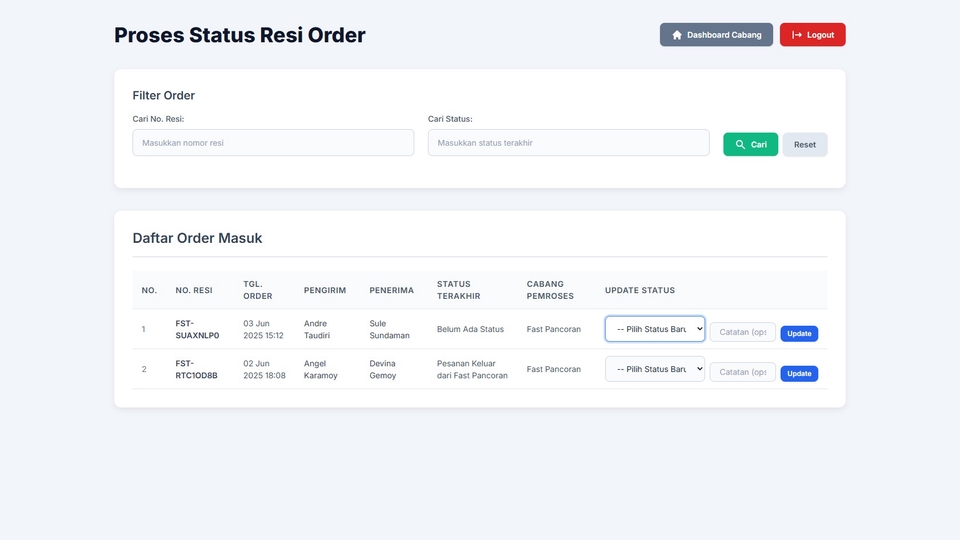Click Pesanan Keluar dari Fast Pancoran status

tap(472, 369)
